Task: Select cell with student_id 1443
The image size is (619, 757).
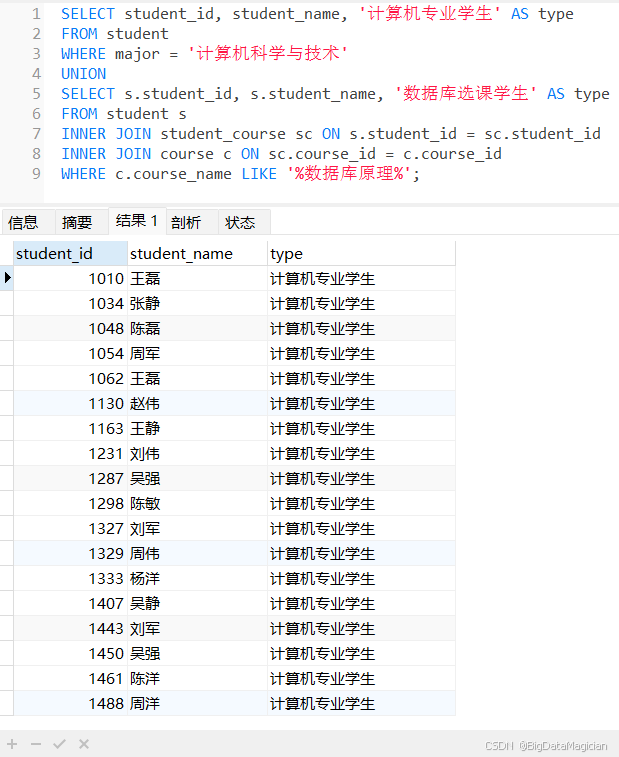Action: (70, 629)
